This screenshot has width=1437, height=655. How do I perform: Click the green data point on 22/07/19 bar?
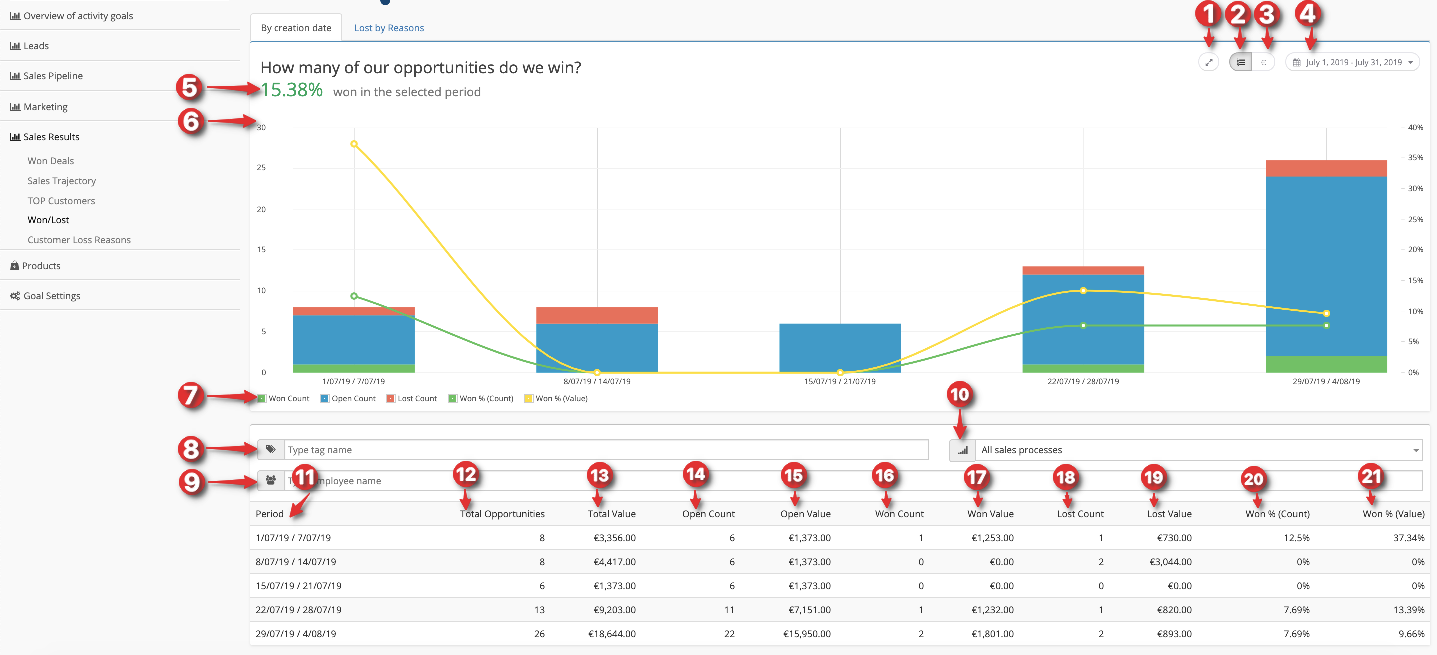point(1083,325)
